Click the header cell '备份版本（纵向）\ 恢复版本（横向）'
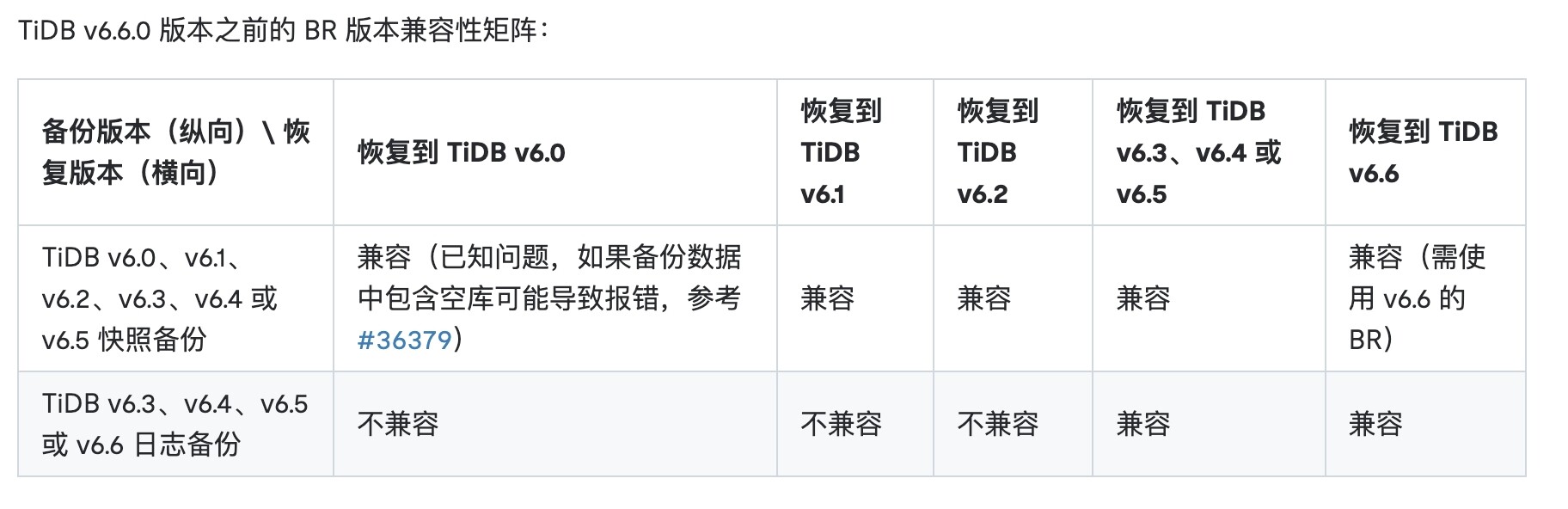Image resolution: width=1568 pixels, height=509 pixels. [175, 152]
